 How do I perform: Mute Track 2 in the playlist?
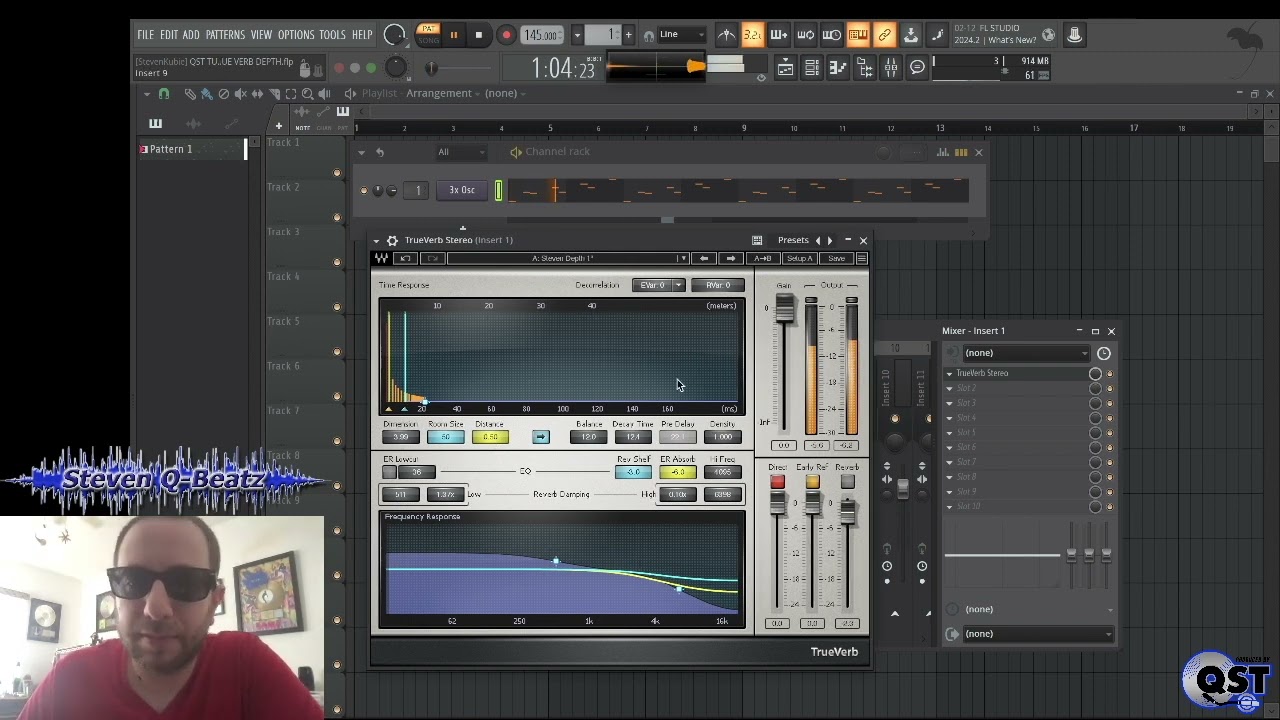[x=337, y=217]
